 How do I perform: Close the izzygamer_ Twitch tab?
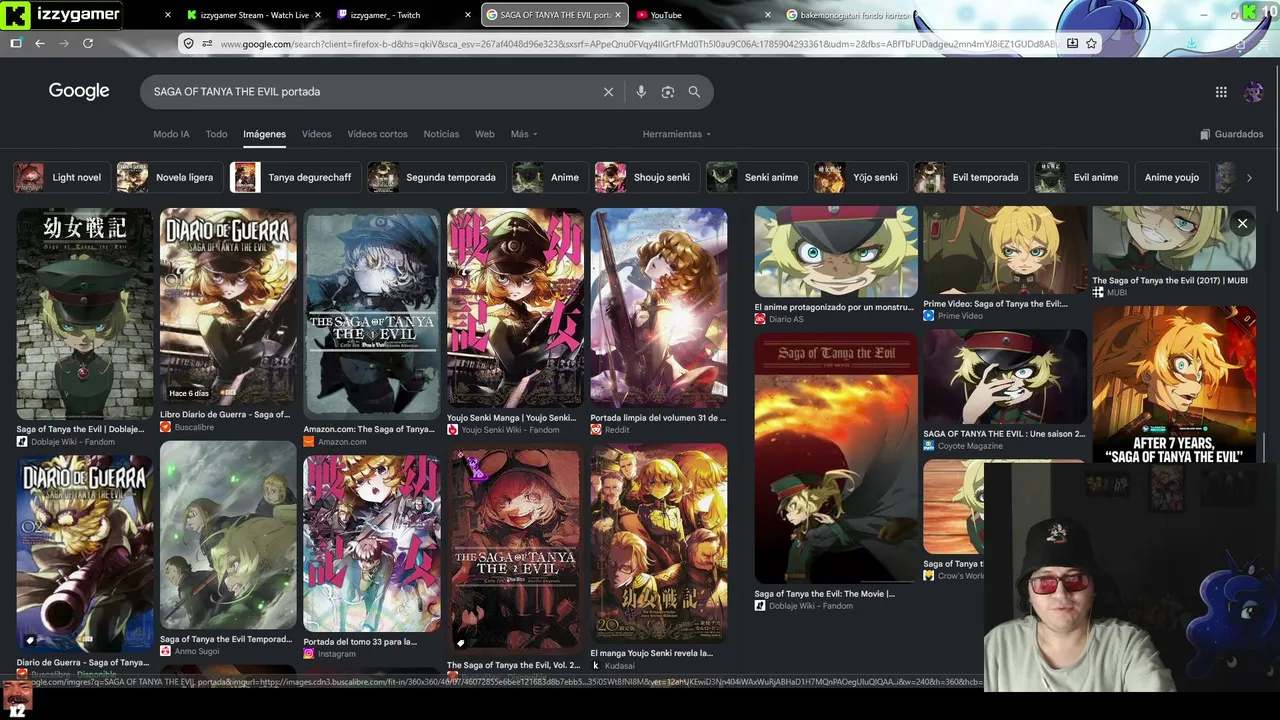(x=468, y=15)
